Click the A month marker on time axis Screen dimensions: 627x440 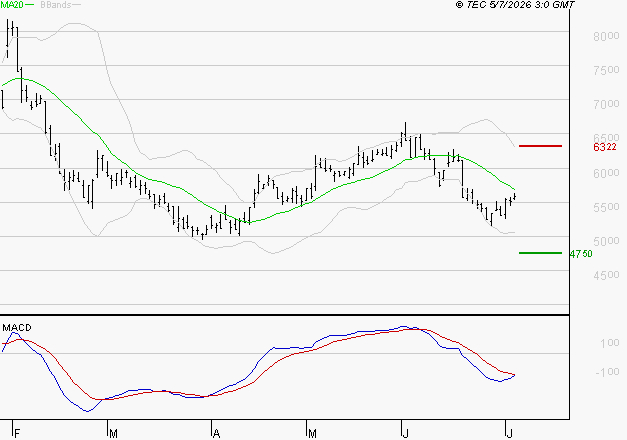216,433
